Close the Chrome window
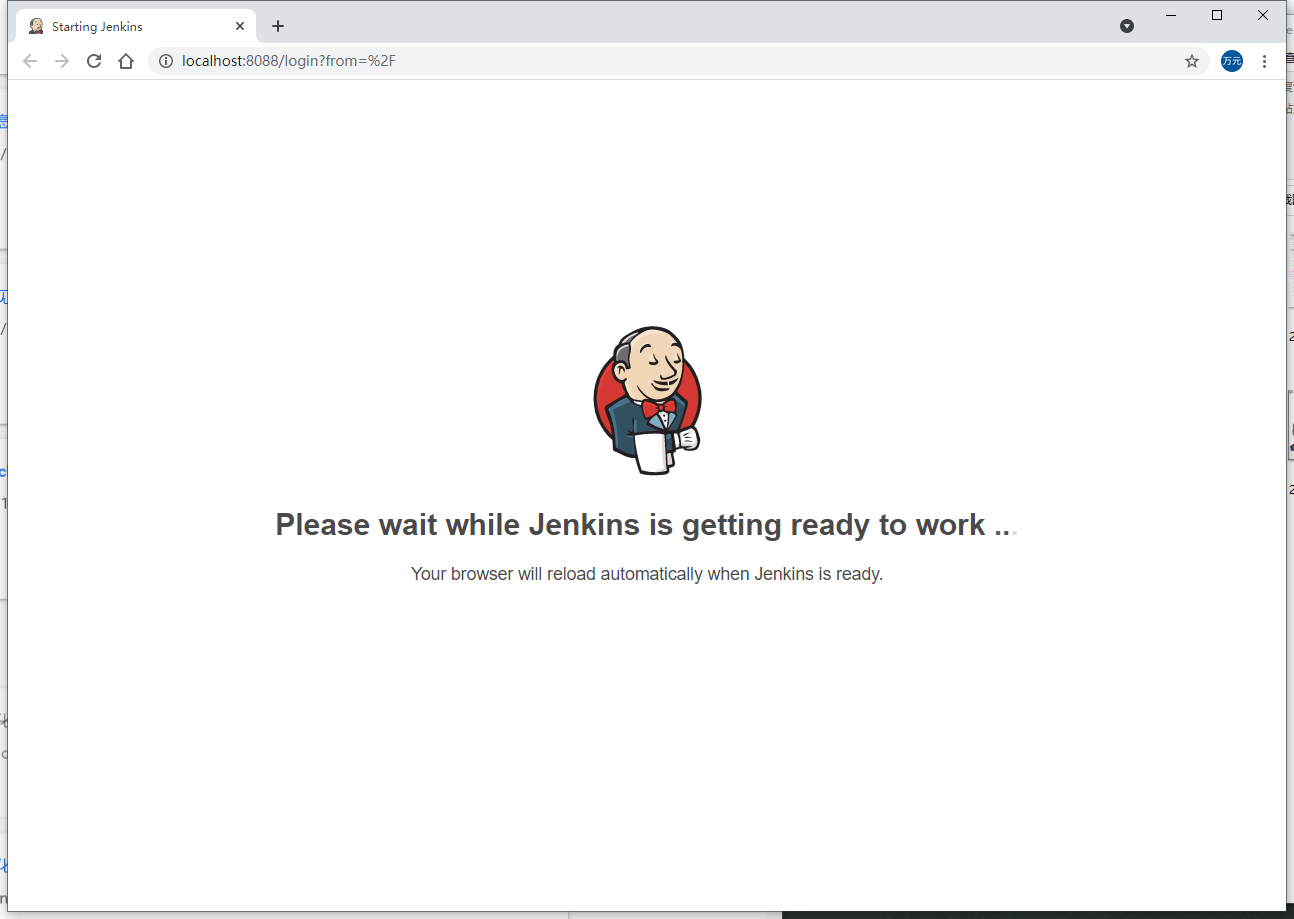Viewport: 1294px width, 919px height. pos(1263,15)
